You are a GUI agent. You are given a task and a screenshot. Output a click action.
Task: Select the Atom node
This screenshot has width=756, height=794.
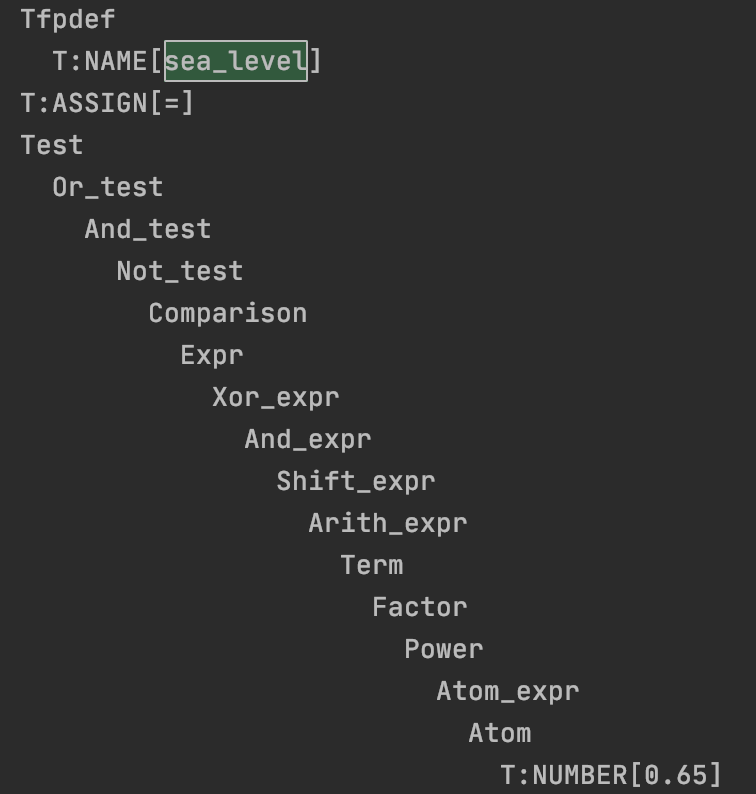tap(500, 734)
